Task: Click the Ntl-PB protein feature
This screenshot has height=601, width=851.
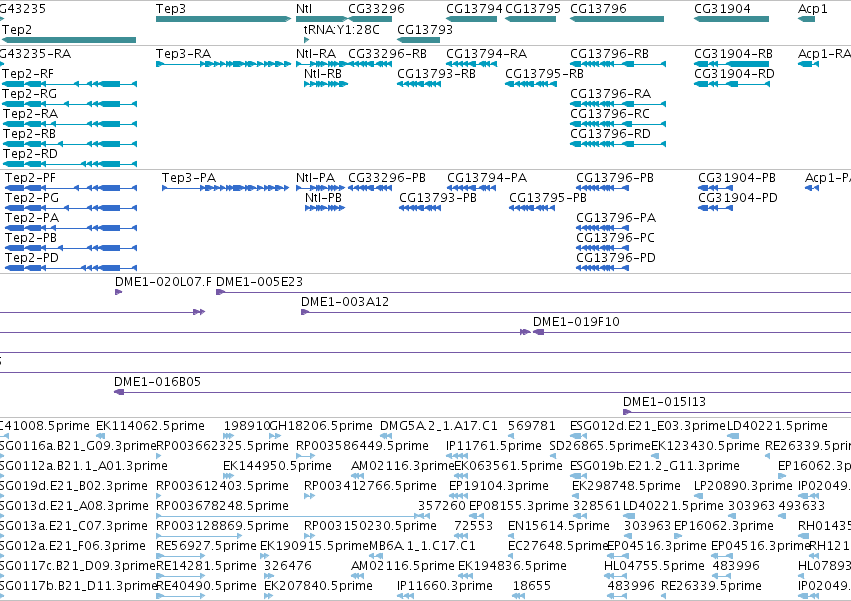Action: [x=325, y=208]
